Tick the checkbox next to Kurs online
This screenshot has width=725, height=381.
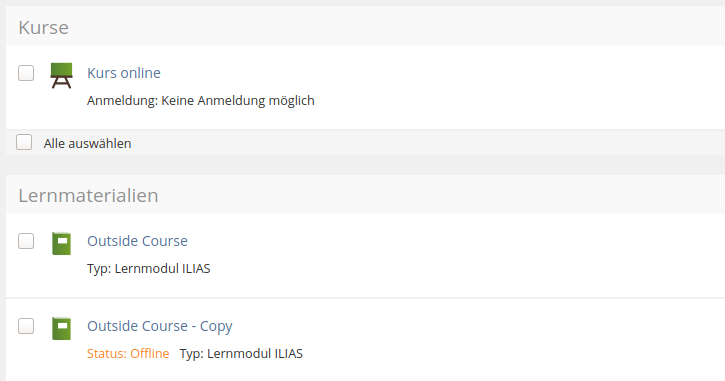[26, 73]
